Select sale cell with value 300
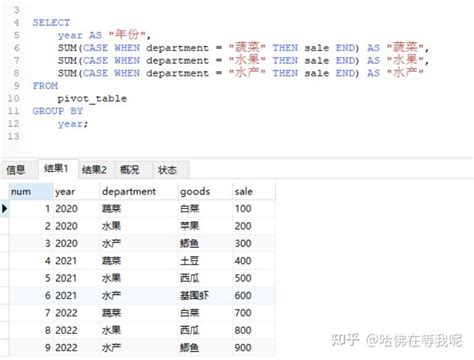 pos(254,244)
